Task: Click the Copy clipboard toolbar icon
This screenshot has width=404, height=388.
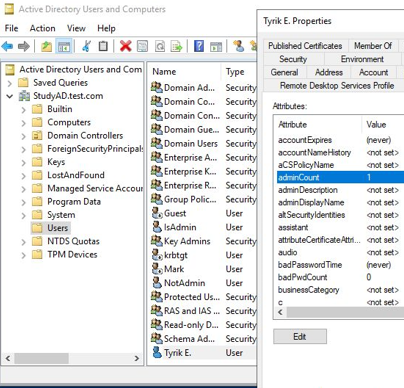Action: coord(103,46)
